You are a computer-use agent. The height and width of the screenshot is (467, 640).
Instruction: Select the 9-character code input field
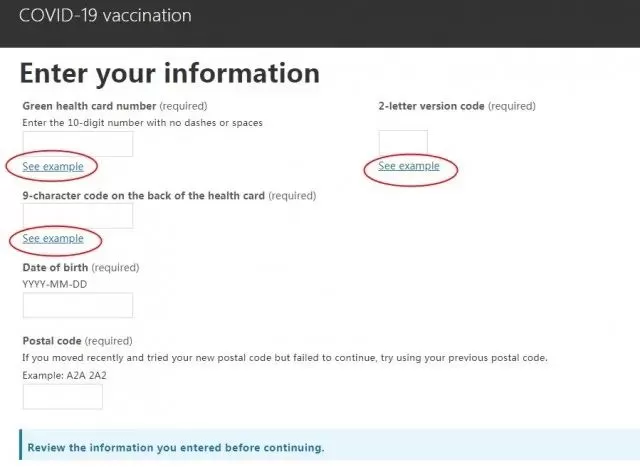pyautogui.click(x=78, y=216)
